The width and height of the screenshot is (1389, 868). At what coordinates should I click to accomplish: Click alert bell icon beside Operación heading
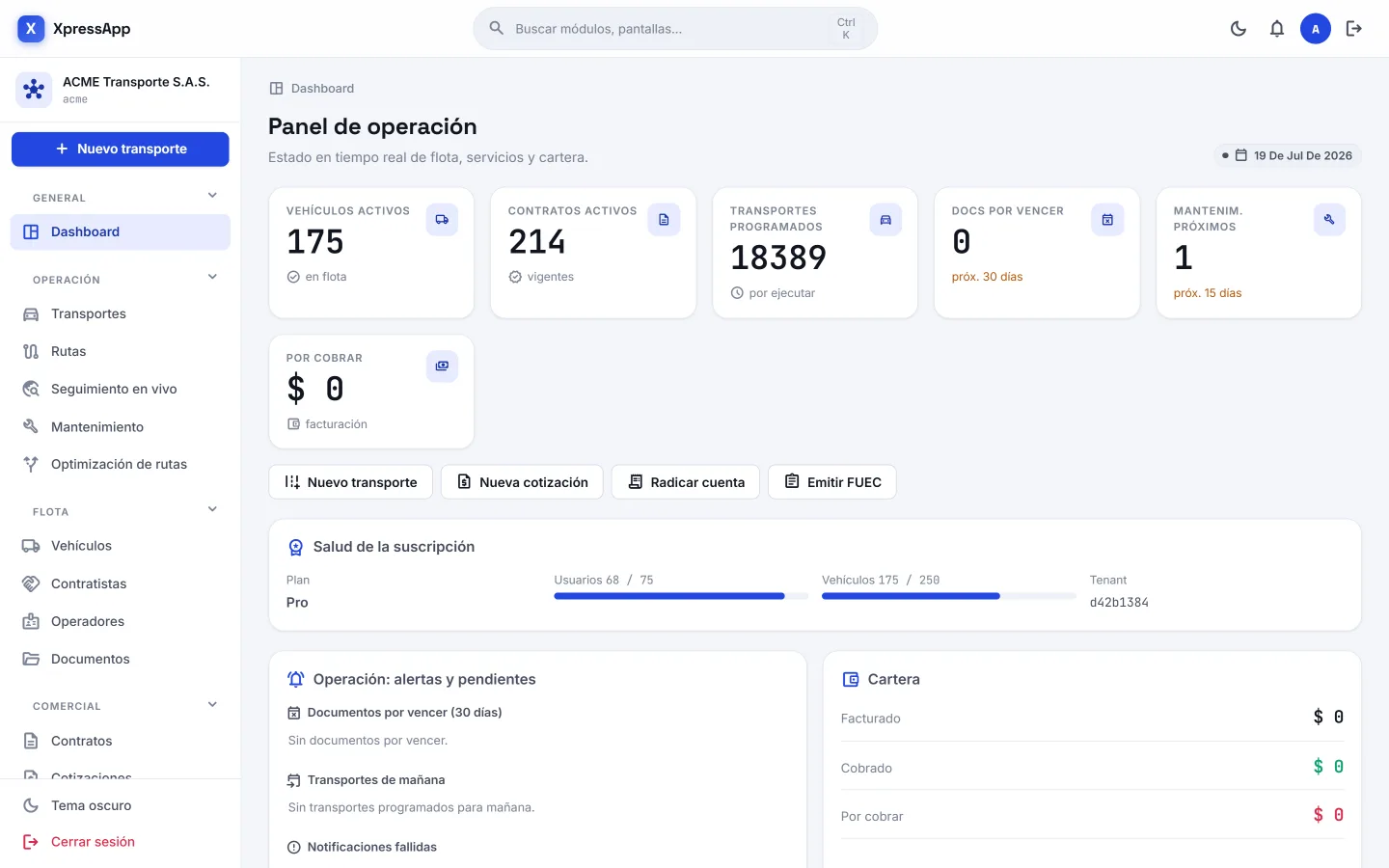coord(296,679)
